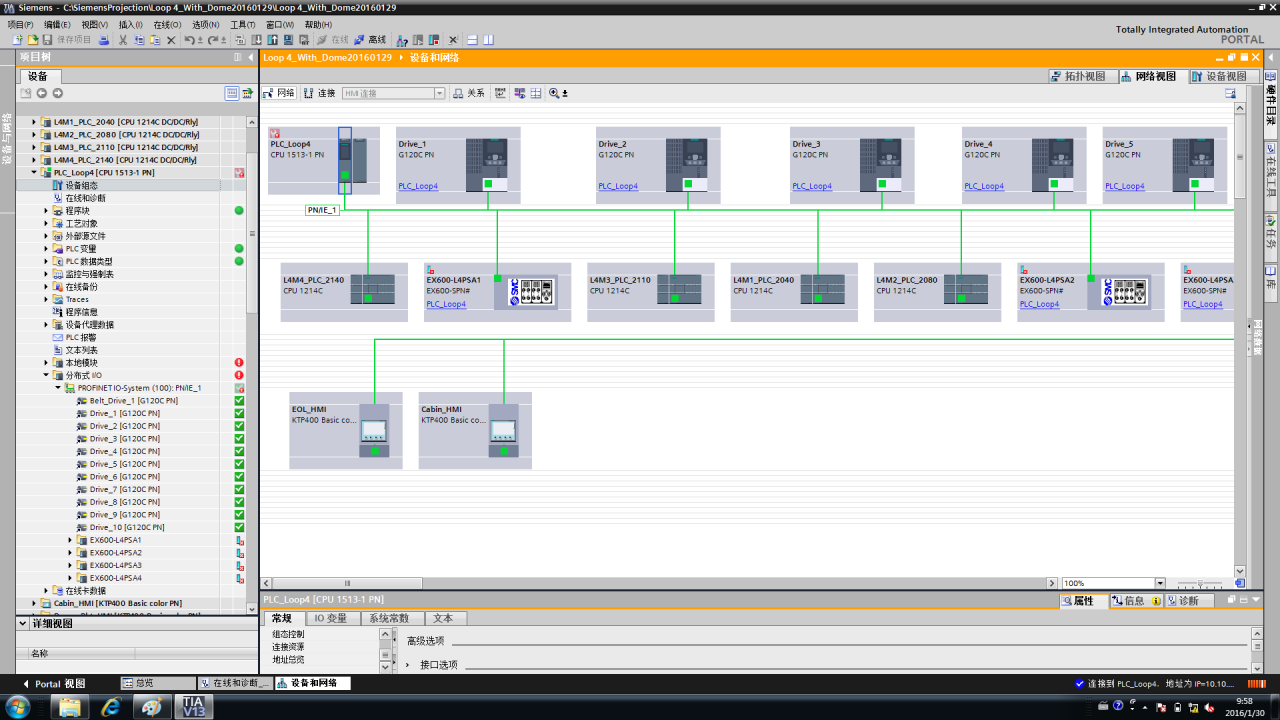Expand the PLC 变量 tags node
This screenshot has width=1280, height=720.
pyautogui.click(x=46, y=249)
